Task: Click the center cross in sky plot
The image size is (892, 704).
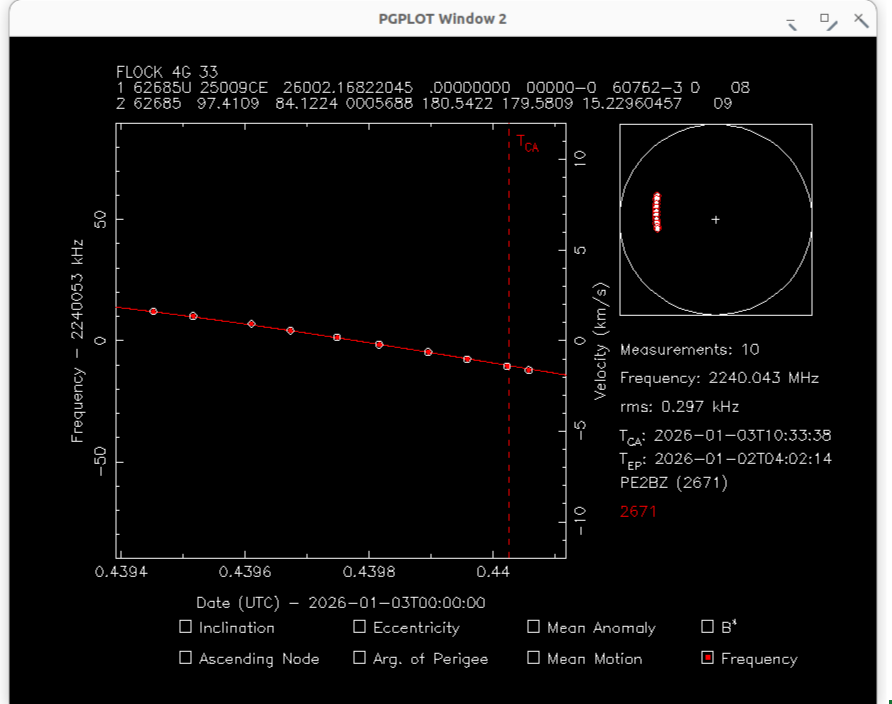Action: [x=715, y=220]
